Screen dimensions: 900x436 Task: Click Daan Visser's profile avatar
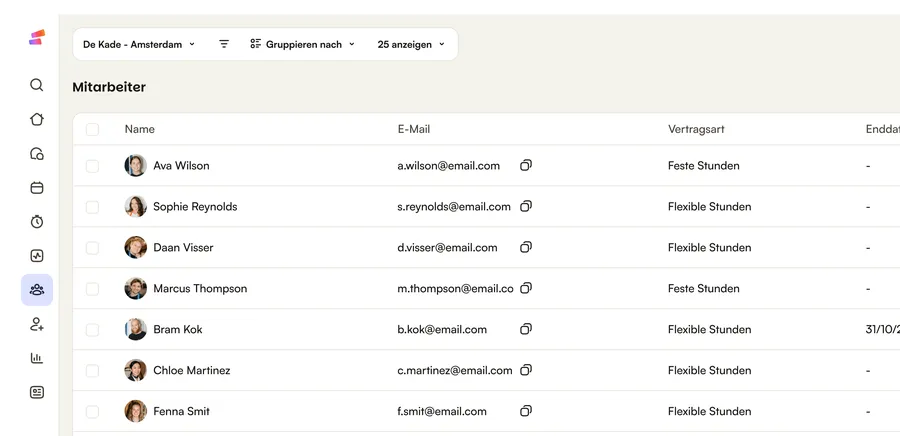pyautogui.click(x=135, y=247)
